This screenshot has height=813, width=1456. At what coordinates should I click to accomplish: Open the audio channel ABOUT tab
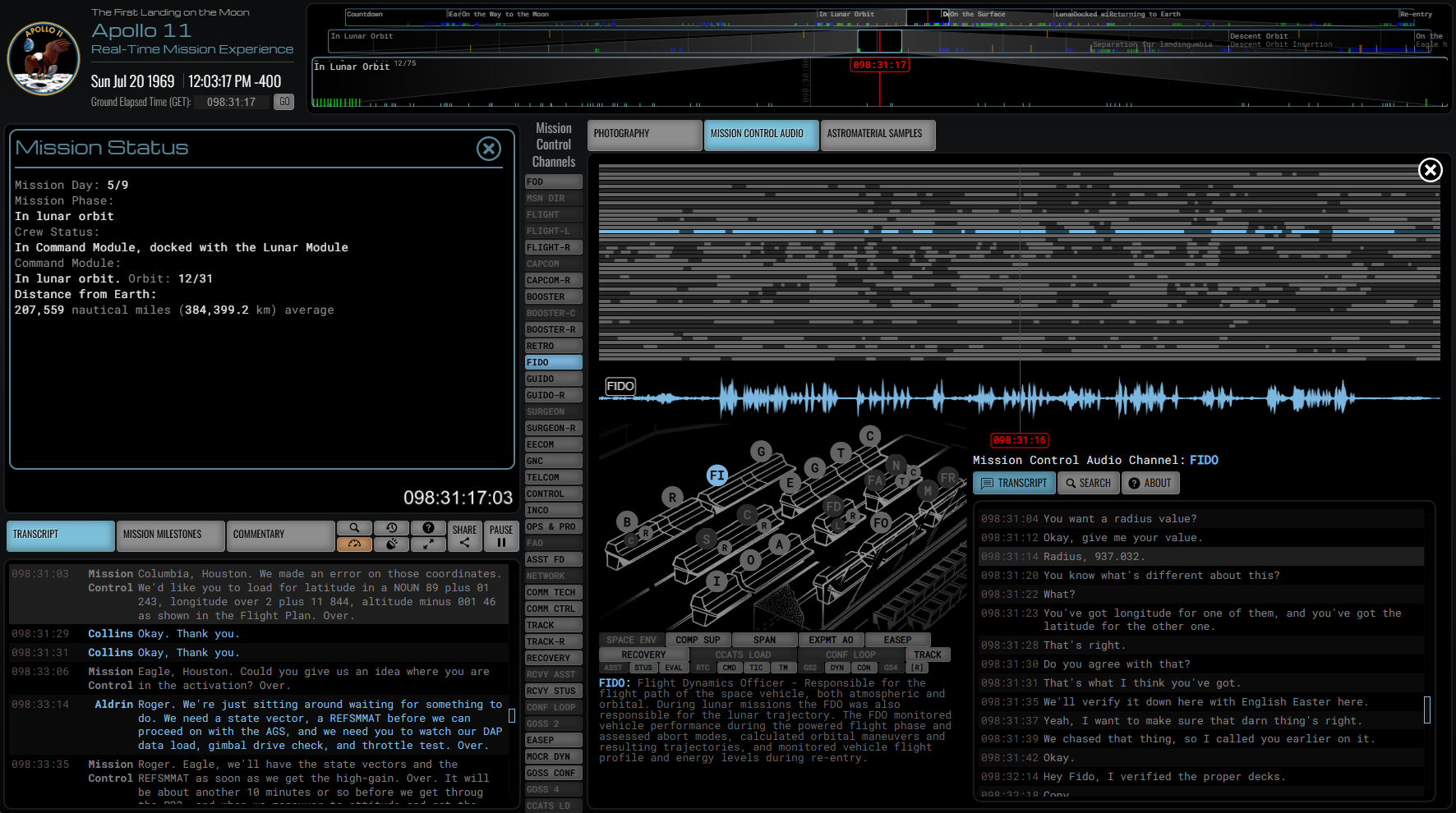pos(1150,483)
